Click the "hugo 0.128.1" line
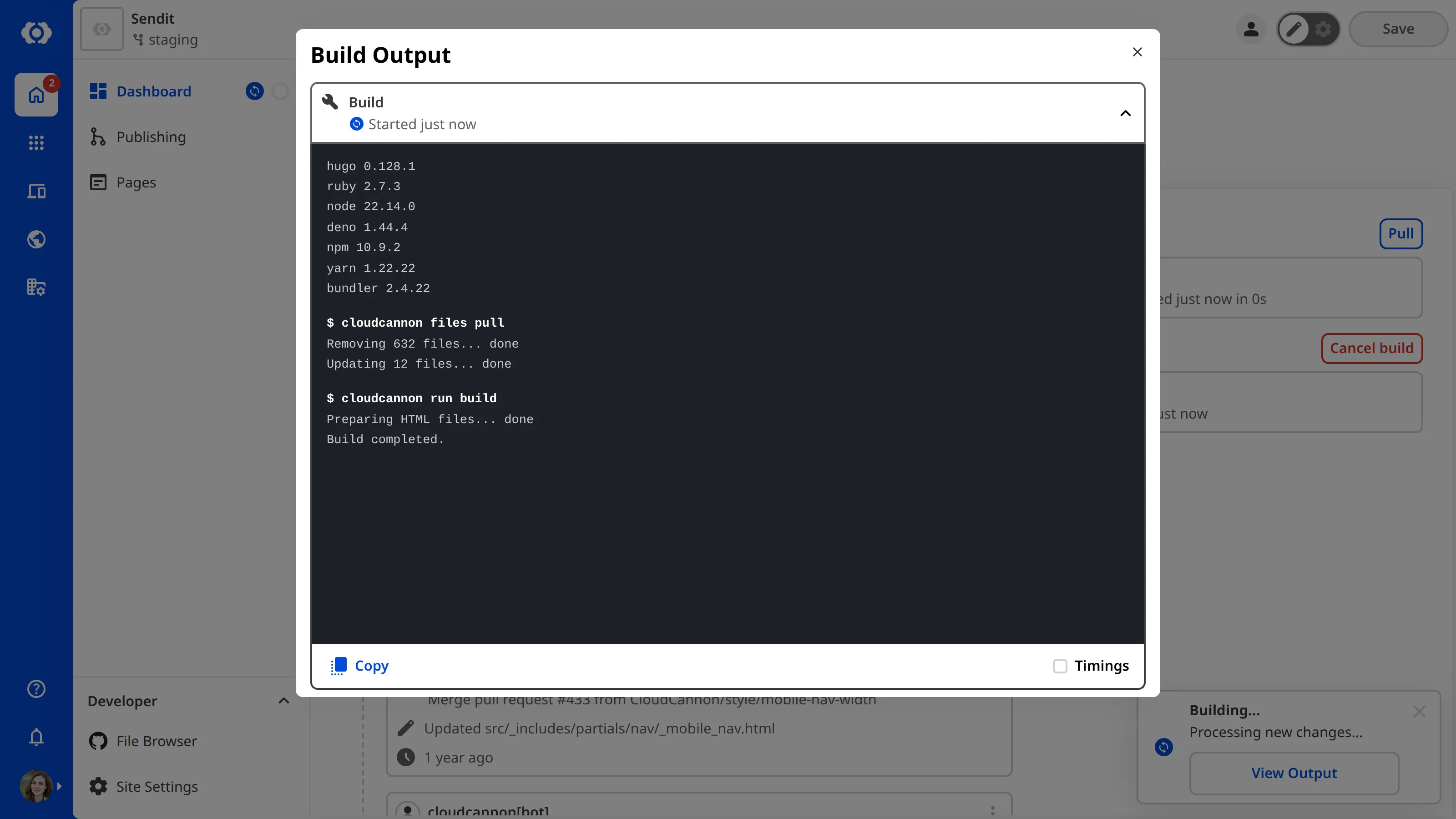Screen dimensions: 1456x819 point(371,166)
